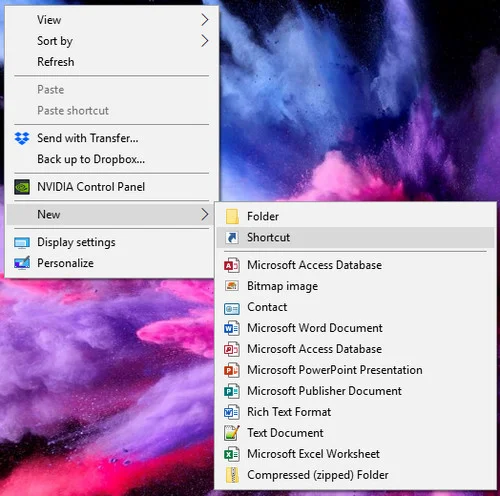
Task: Click the Compressed (zipped) Folder icon
Action: (x=232, y=475)
